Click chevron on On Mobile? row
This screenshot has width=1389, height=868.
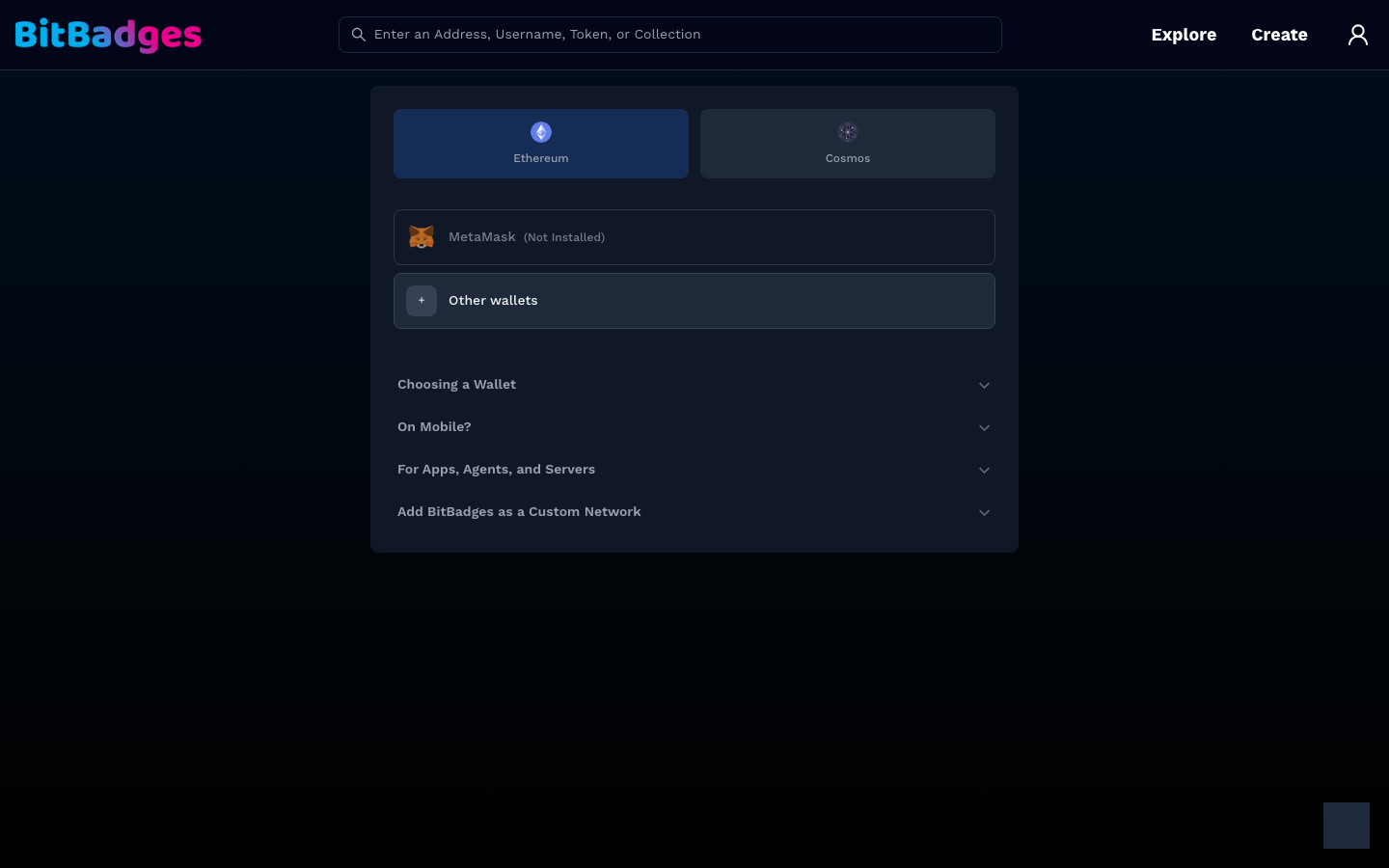click(x=984, y=428)
